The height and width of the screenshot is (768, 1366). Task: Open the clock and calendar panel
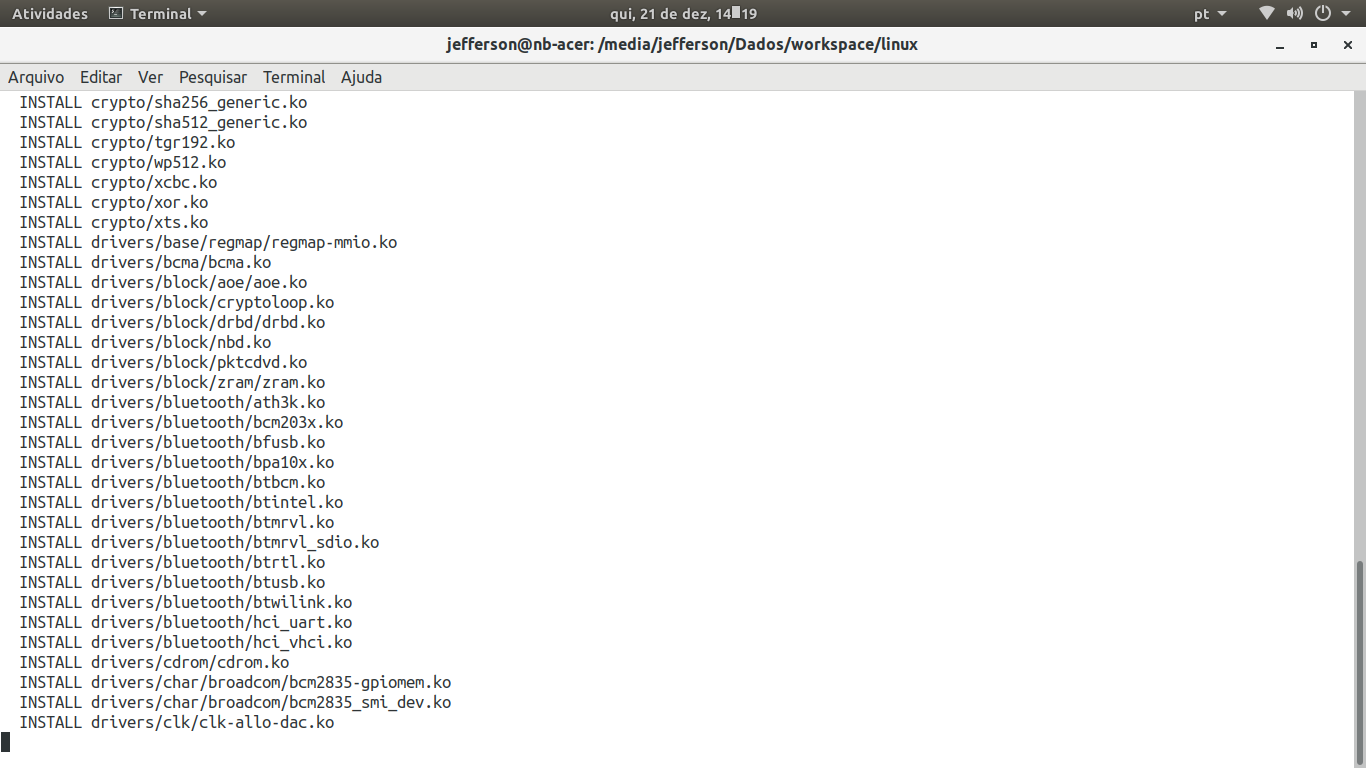coord(683,14)
